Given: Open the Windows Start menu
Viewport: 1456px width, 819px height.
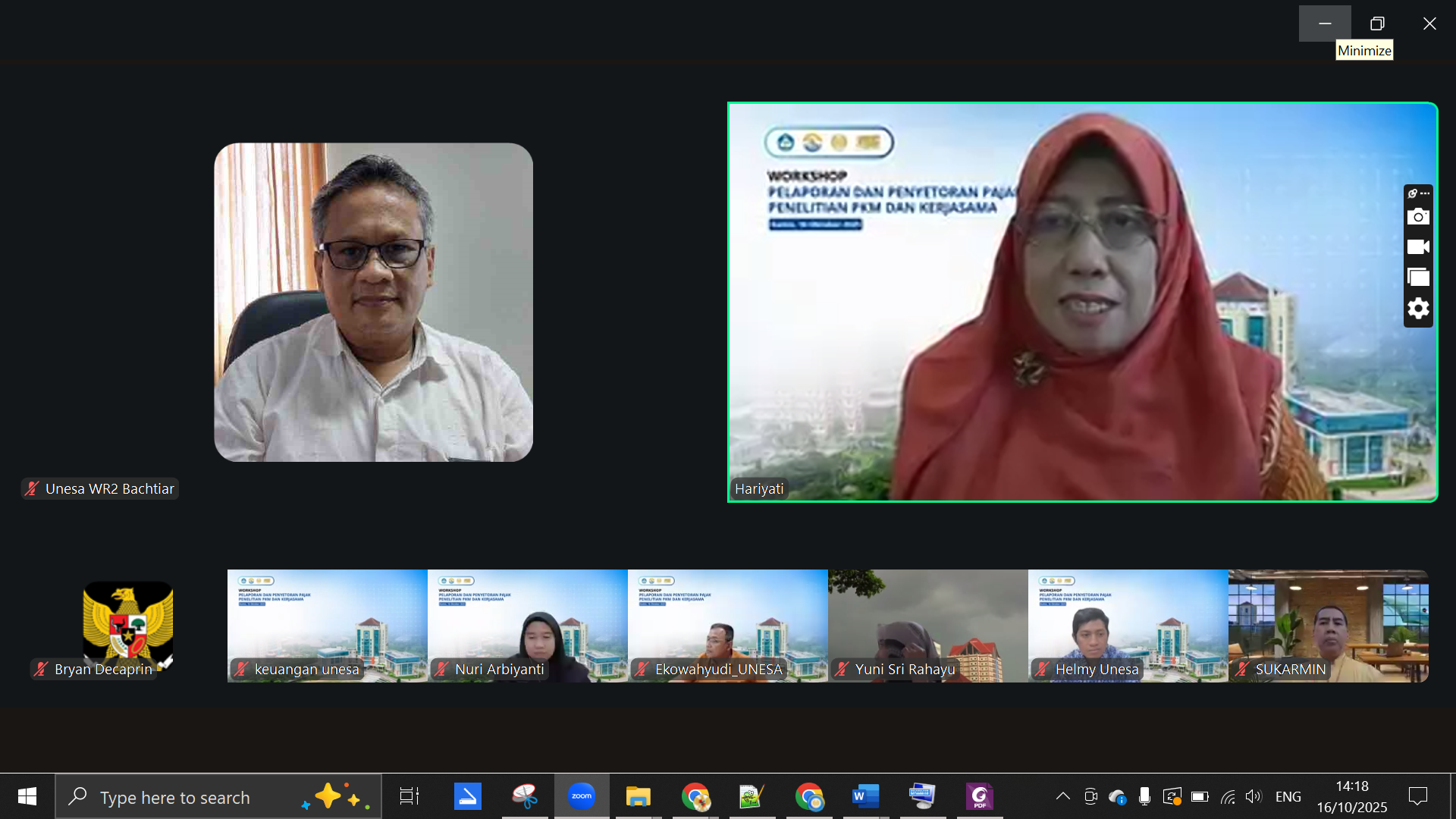Looking at the screenshot, I should coord(27,796).
